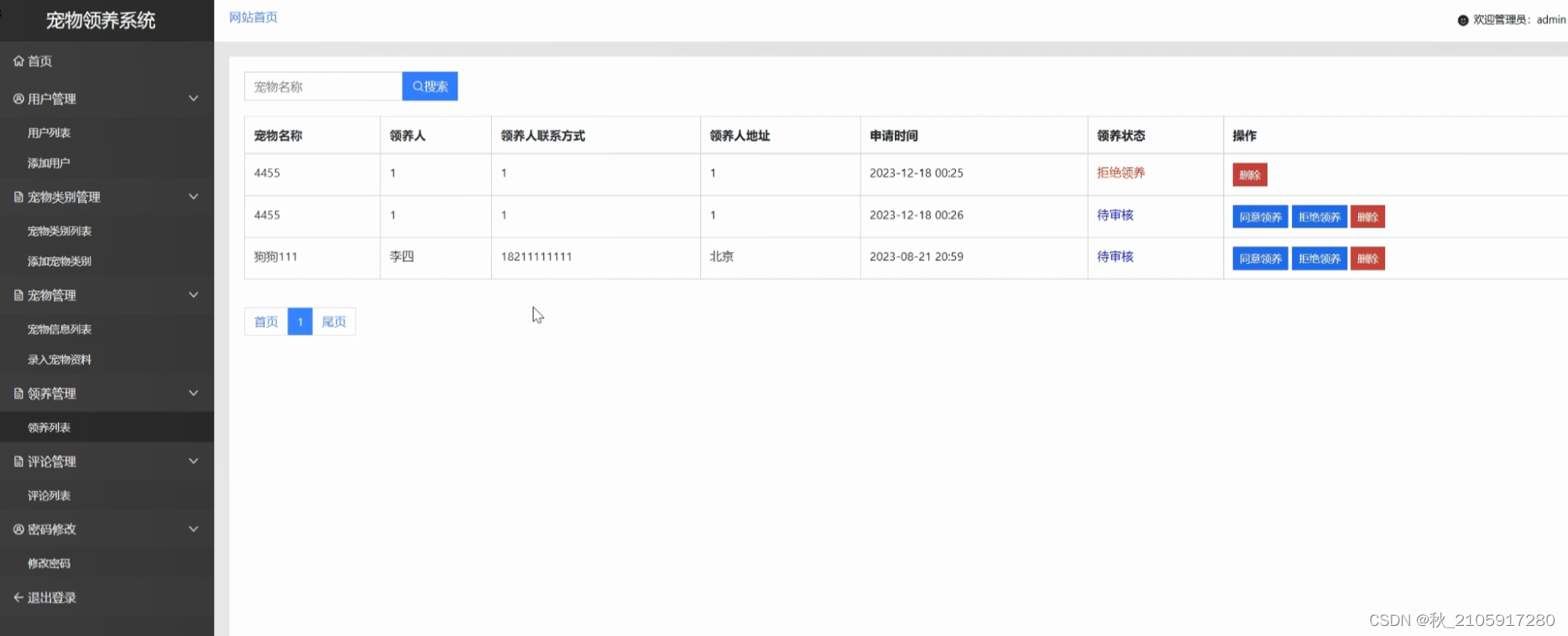Collapse the 密码修改 chevron
The image size is (1568, 636).
pos(193,529)
